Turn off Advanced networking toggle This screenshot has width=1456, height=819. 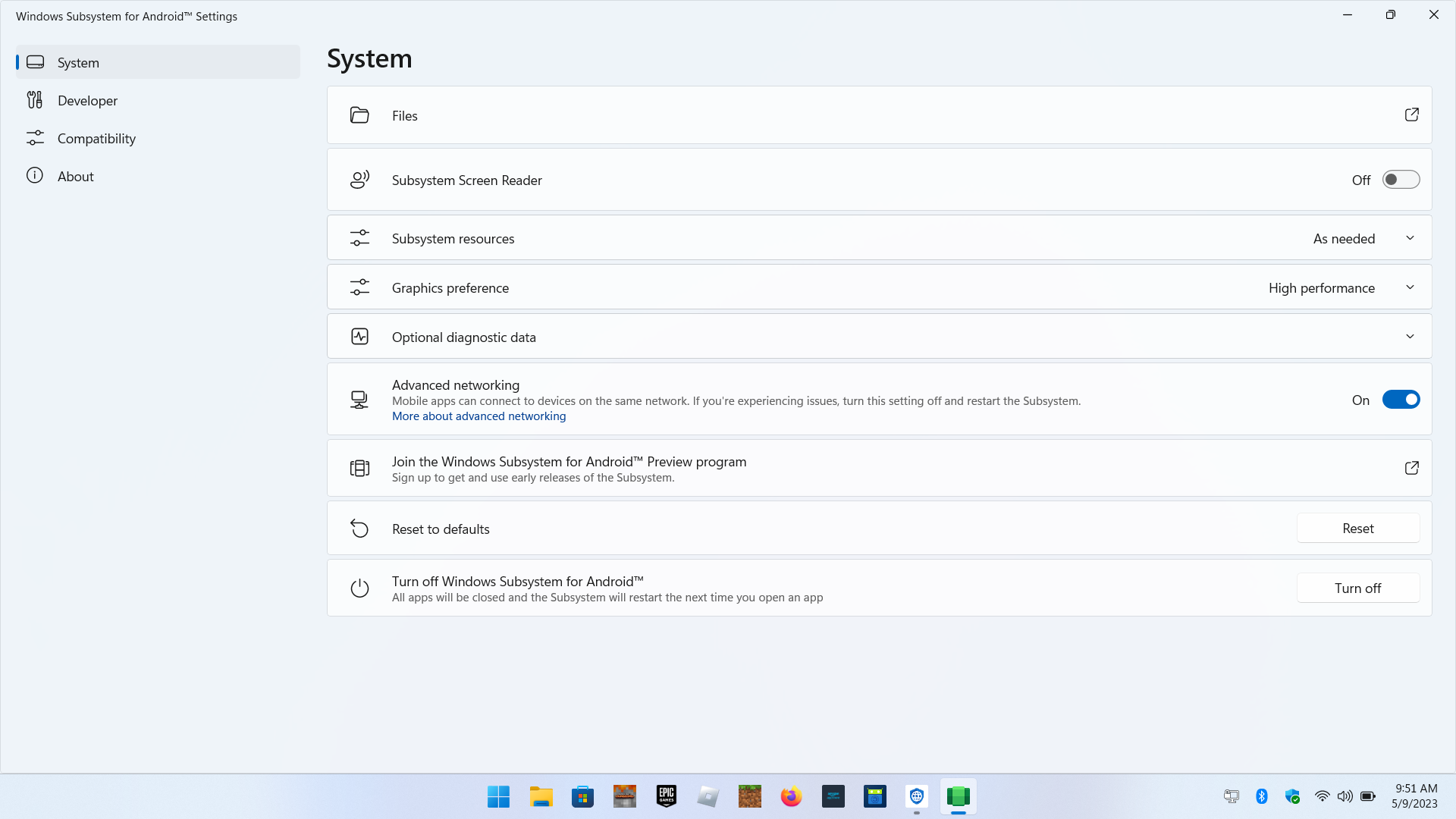(x=1401, y=400)
